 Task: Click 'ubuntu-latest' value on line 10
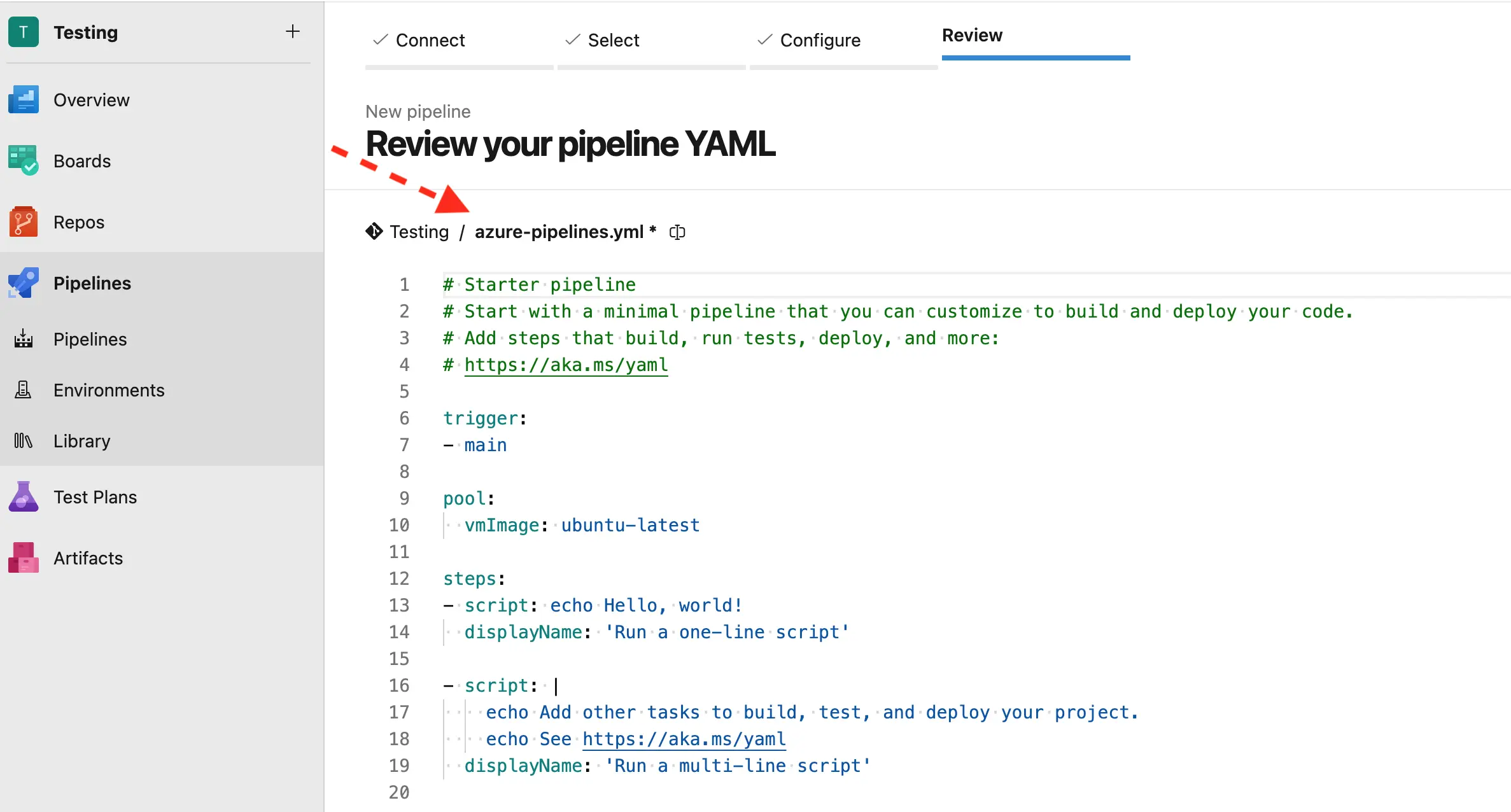(630, 525)
